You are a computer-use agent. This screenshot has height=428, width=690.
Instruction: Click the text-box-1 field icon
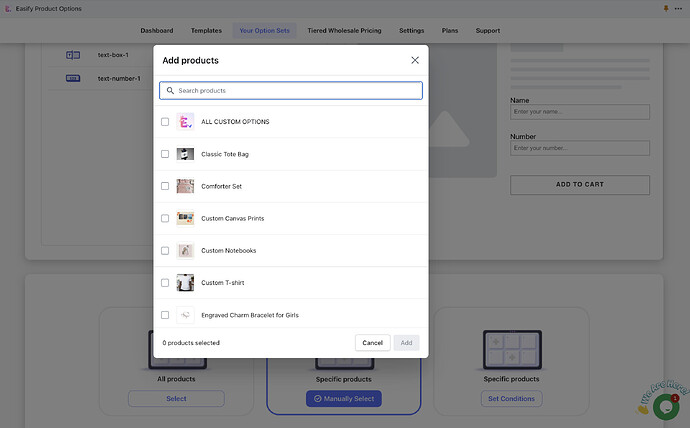pos(73,55)
